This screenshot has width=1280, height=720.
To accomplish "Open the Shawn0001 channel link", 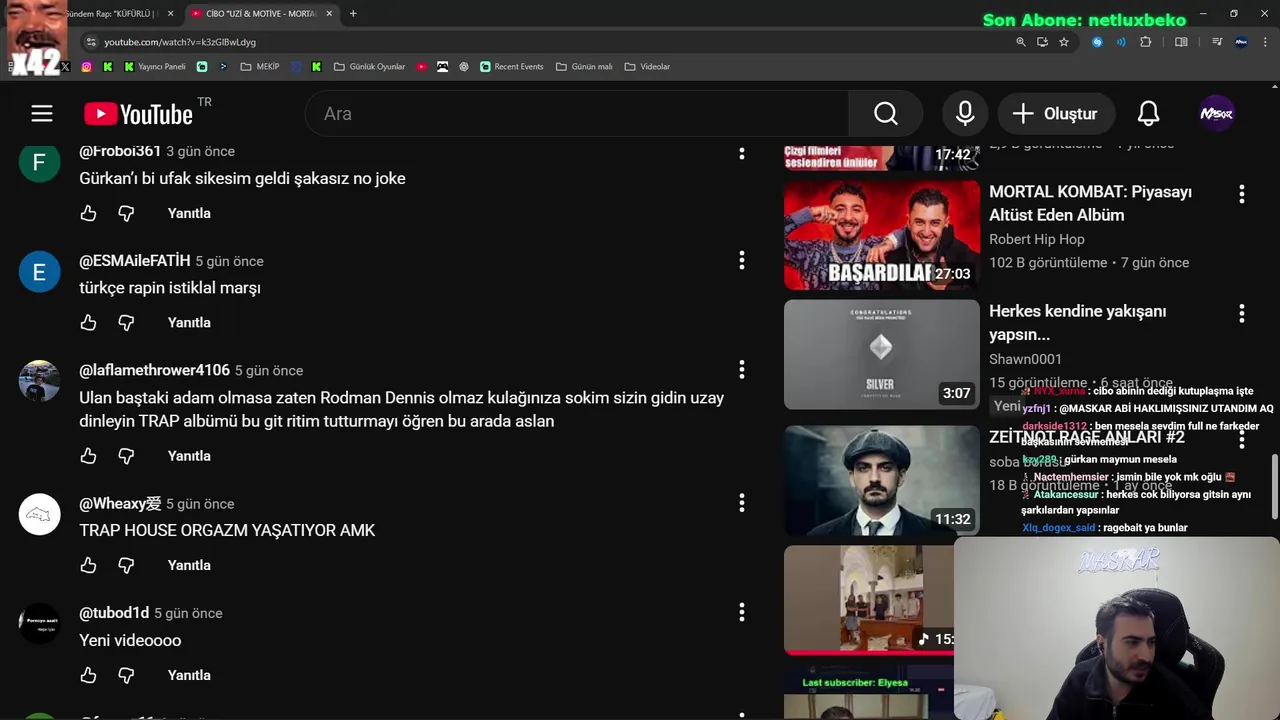I will 1025,359.
